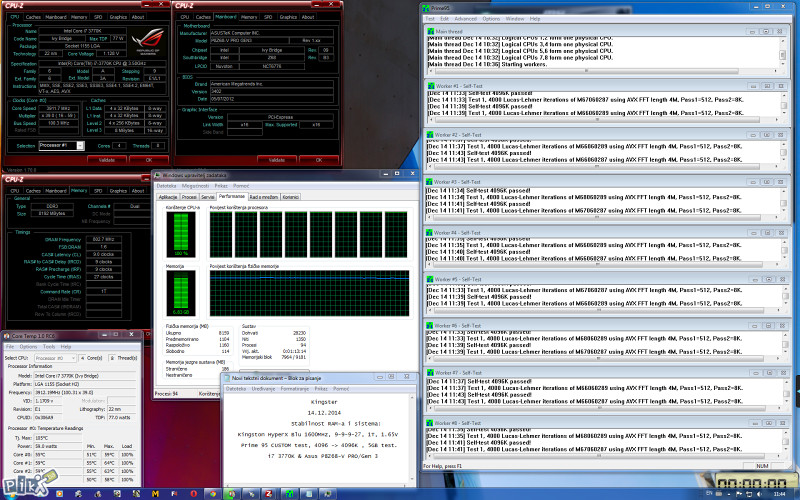This screenshot has width=800, height=500.
Task: Click OK in the CPU-Z Mainboard window
Action: (319, 160)
